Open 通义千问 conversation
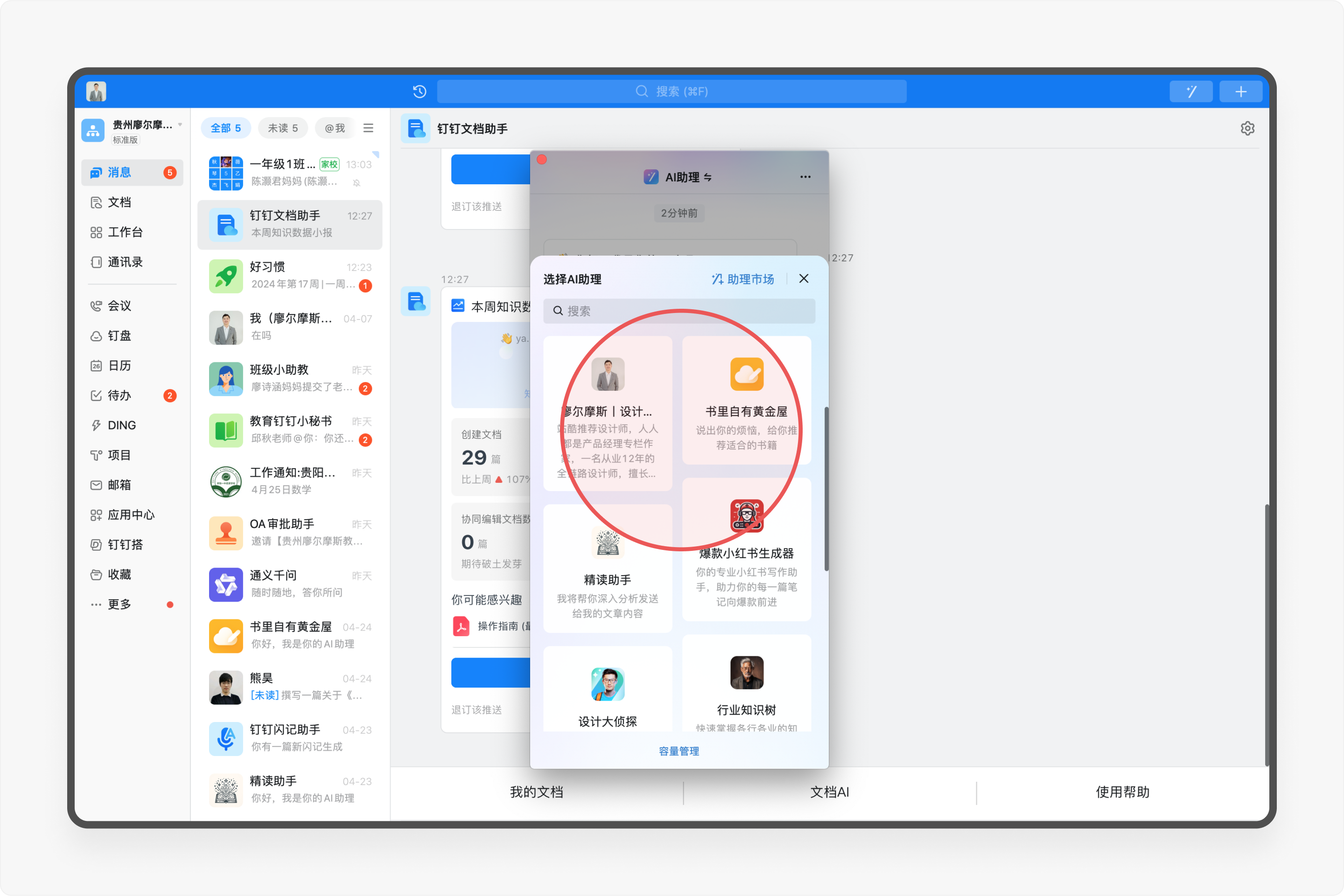The width and height of the screenshot is (1344, 896). point(290,584)
